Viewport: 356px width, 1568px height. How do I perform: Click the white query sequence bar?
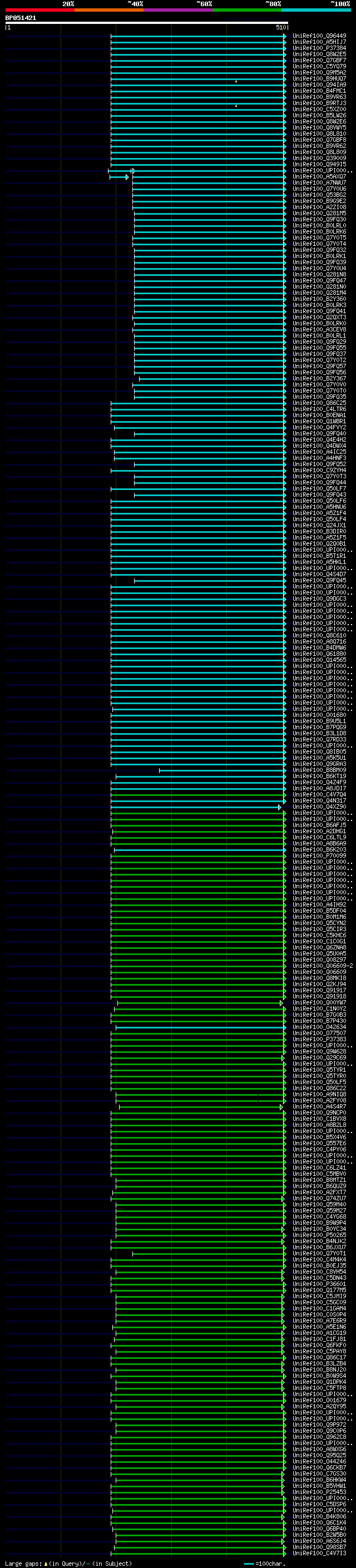[x=147, y=23]
